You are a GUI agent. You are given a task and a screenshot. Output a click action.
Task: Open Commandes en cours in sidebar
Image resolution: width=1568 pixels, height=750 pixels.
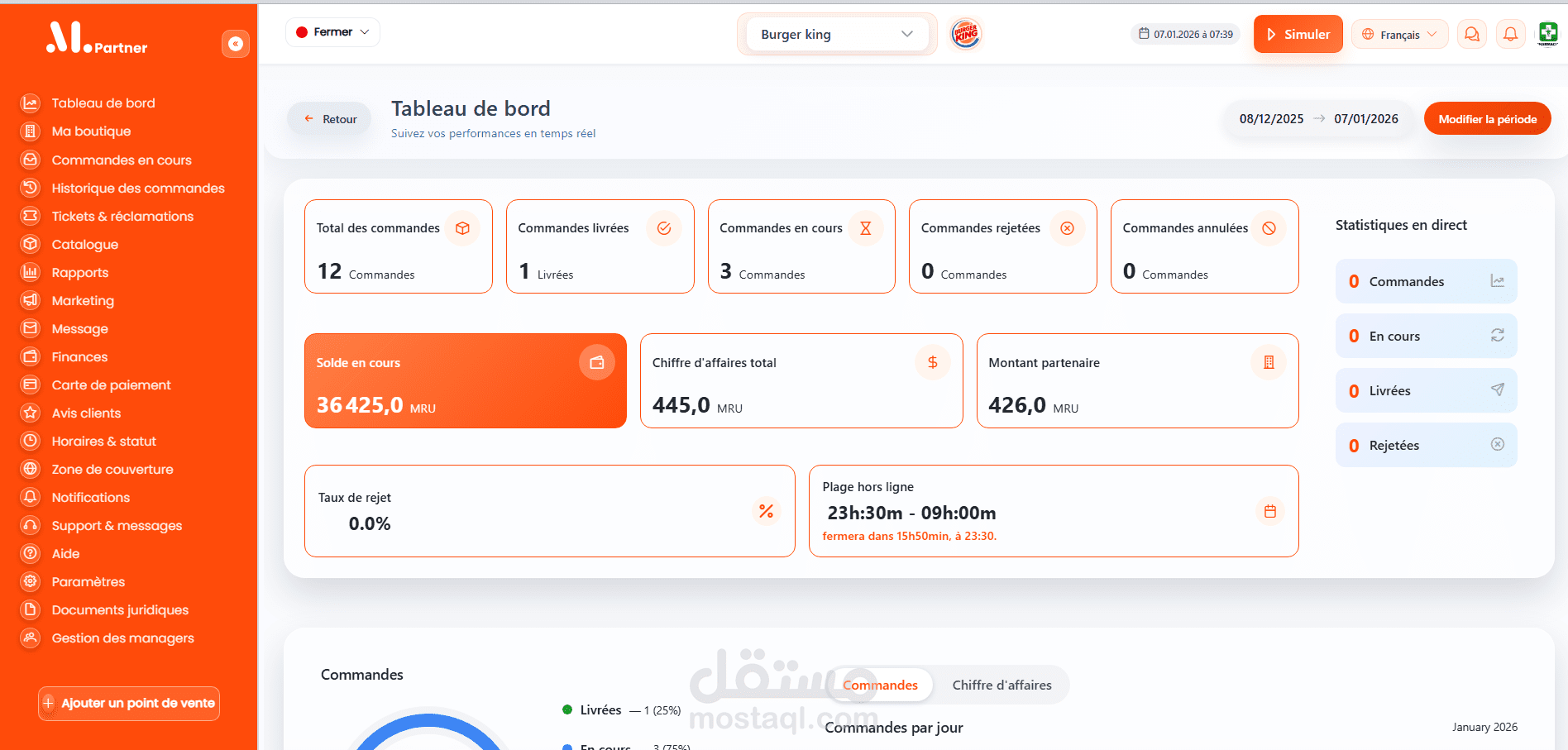coord(122,160)
